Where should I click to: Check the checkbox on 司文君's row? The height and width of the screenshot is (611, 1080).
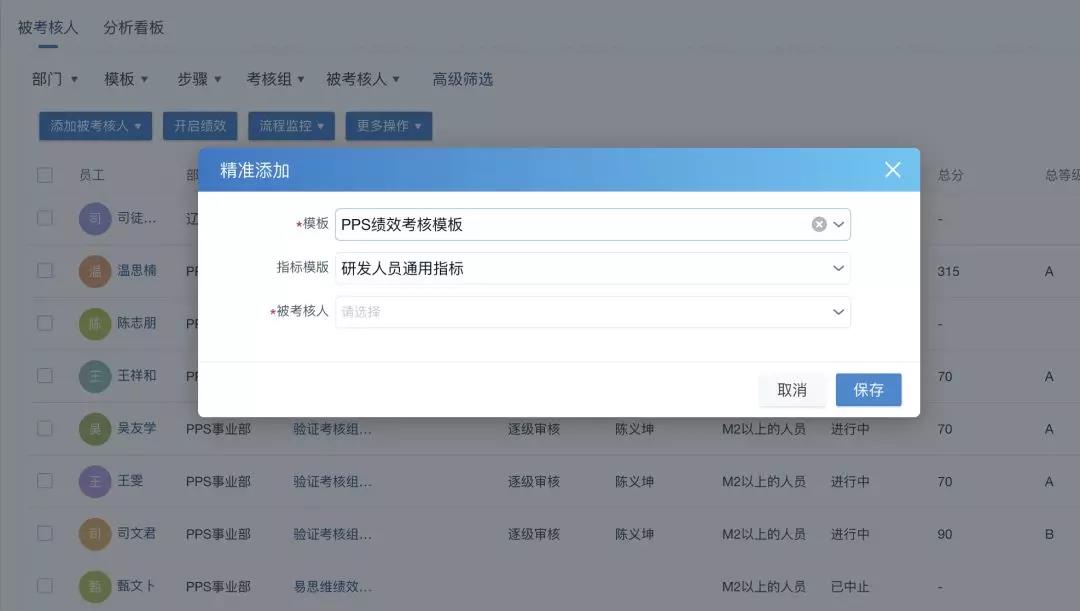(44, 533)
